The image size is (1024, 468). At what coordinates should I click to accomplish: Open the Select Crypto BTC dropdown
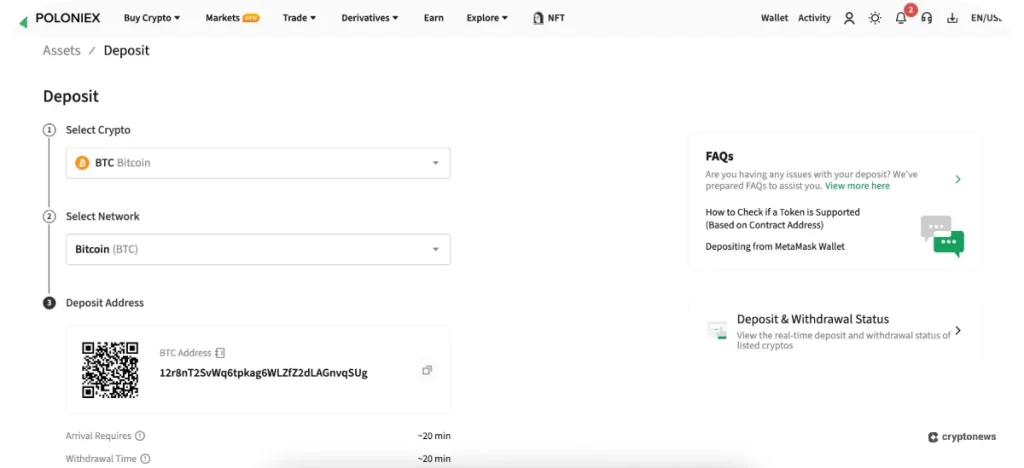tap(258, 163)
